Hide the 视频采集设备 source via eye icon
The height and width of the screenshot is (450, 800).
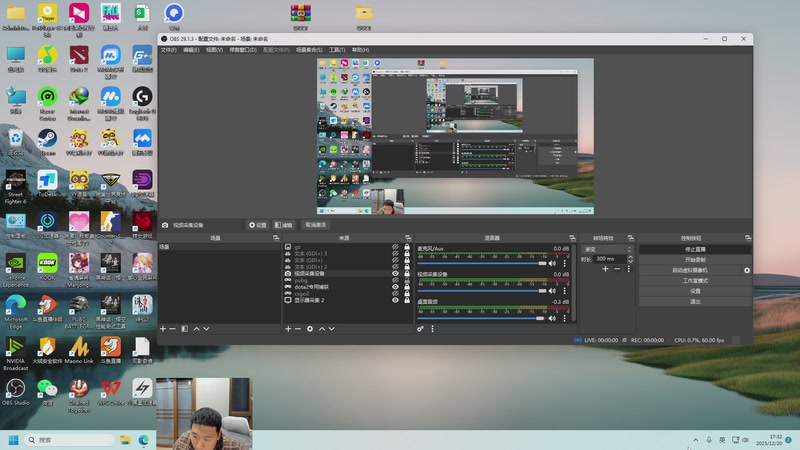(x=395, y=273)
